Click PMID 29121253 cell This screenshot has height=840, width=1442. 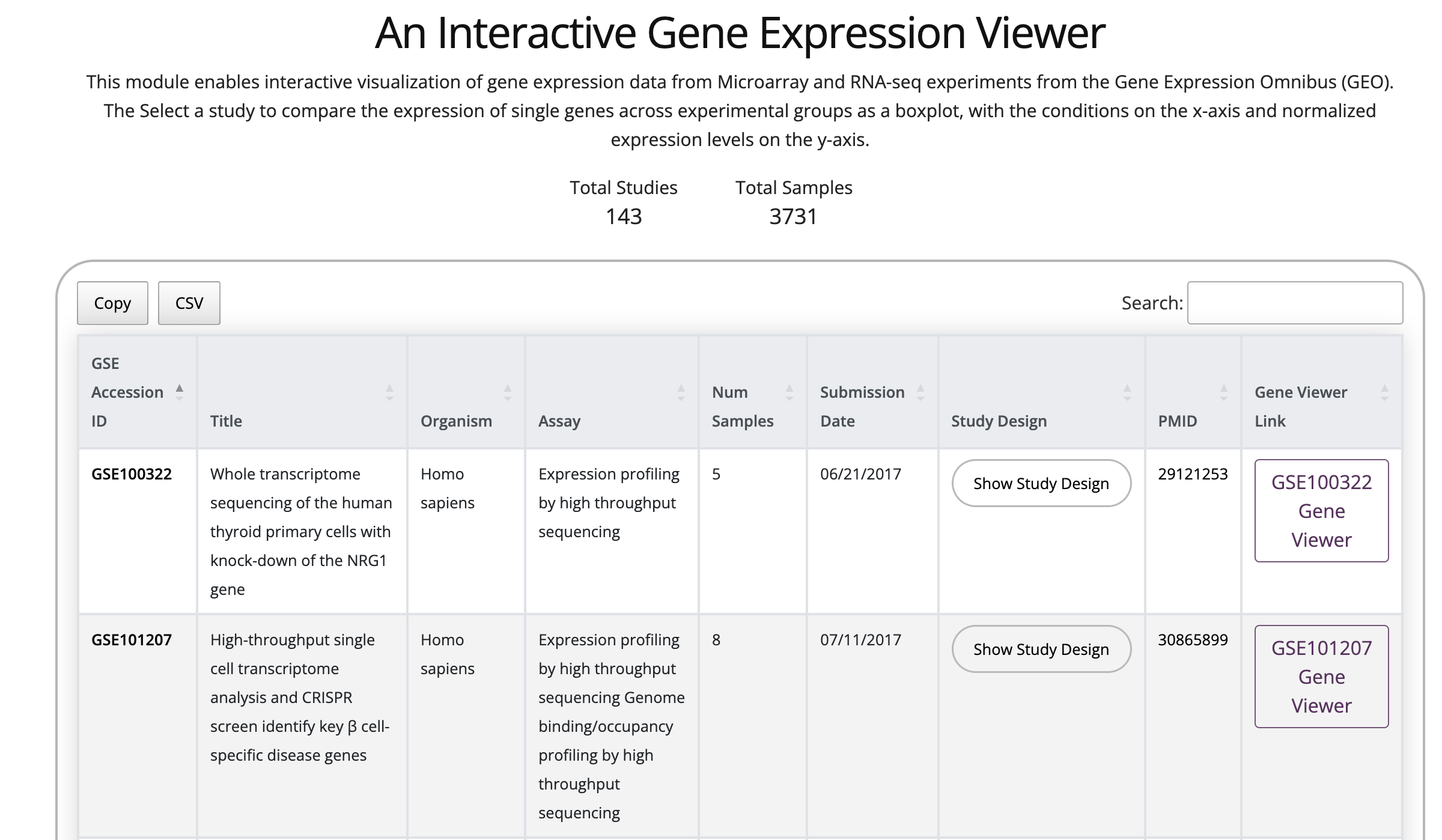pos(1192,474)
